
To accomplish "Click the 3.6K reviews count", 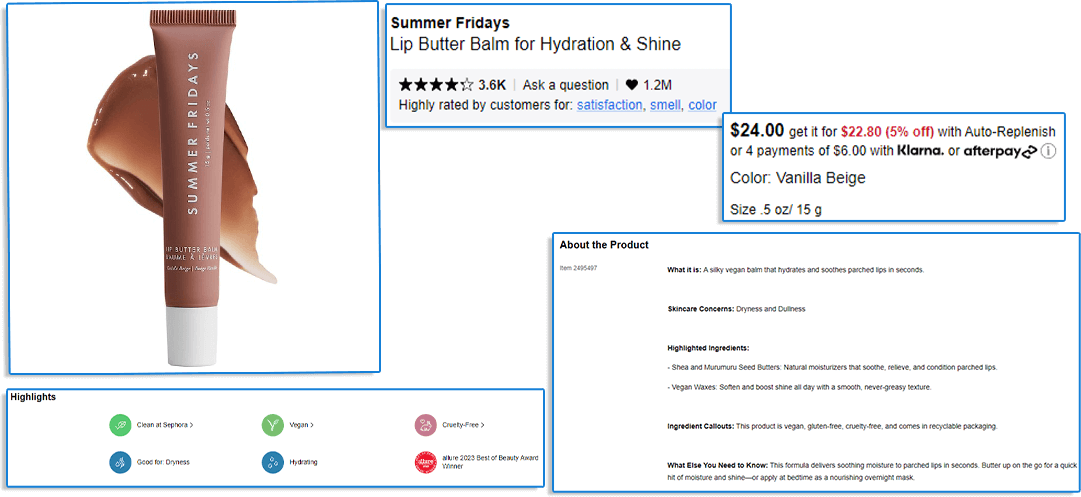I will point(492,85).
